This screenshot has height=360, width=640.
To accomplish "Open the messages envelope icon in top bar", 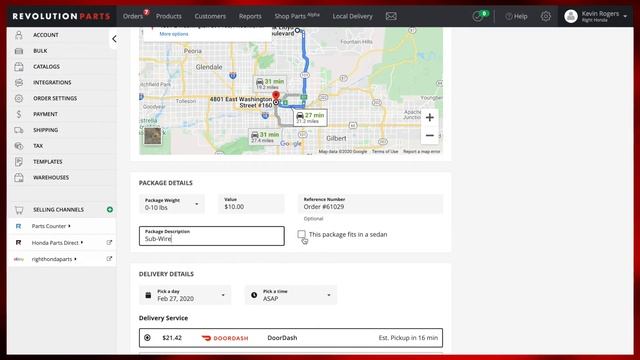I will (x=391, y=16).
